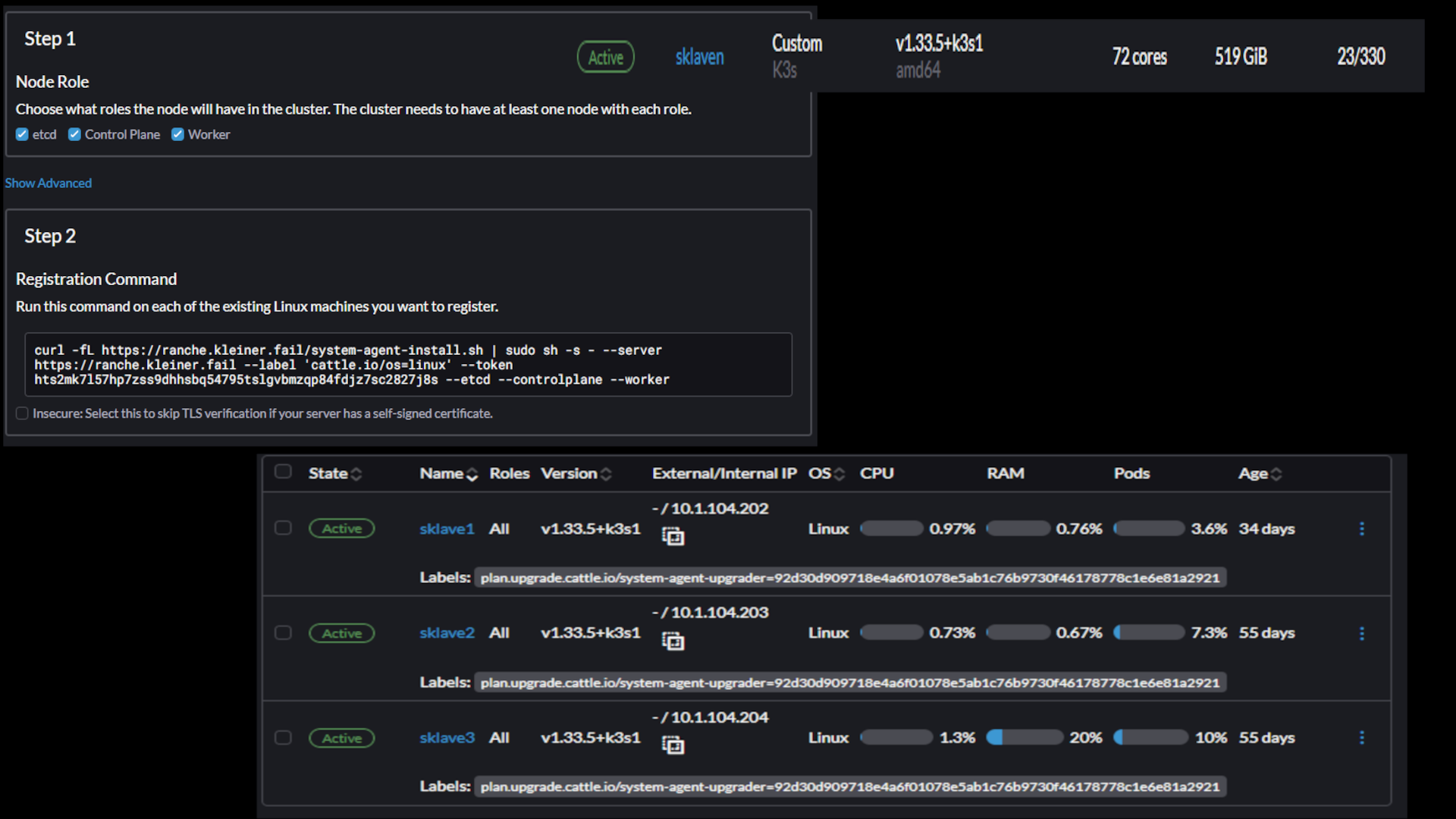Uncheck the etcd role checkbox
This screenshot has height=819, width=1456.
coord(22,134)
